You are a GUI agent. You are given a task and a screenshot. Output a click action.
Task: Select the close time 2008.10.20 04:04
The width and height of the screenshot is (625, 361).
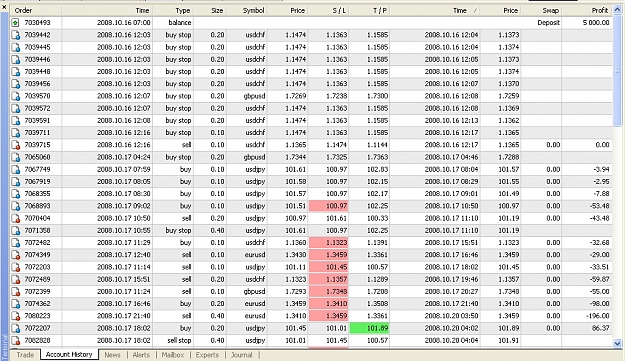pyautogui.click(x=451, y=341)
